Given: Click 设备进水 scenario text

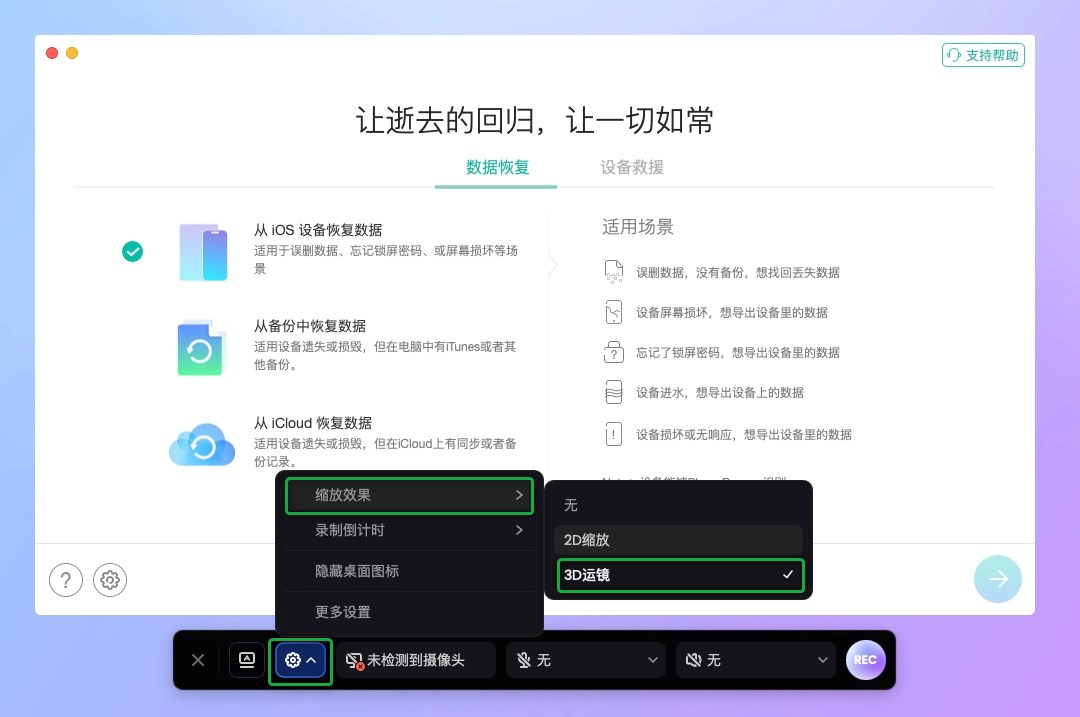Looking at the screenshot, I should pos(720,393).
